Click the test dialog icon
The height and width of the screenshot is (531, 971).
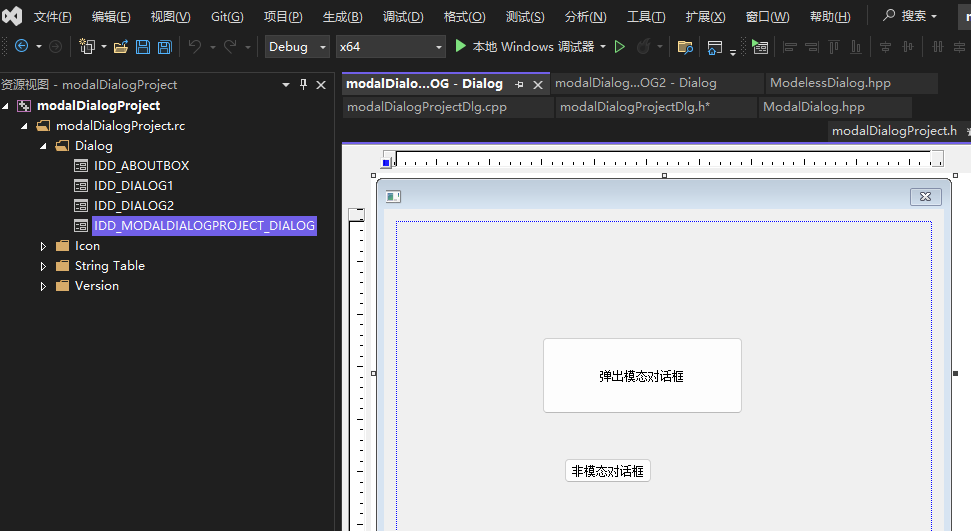760,46
